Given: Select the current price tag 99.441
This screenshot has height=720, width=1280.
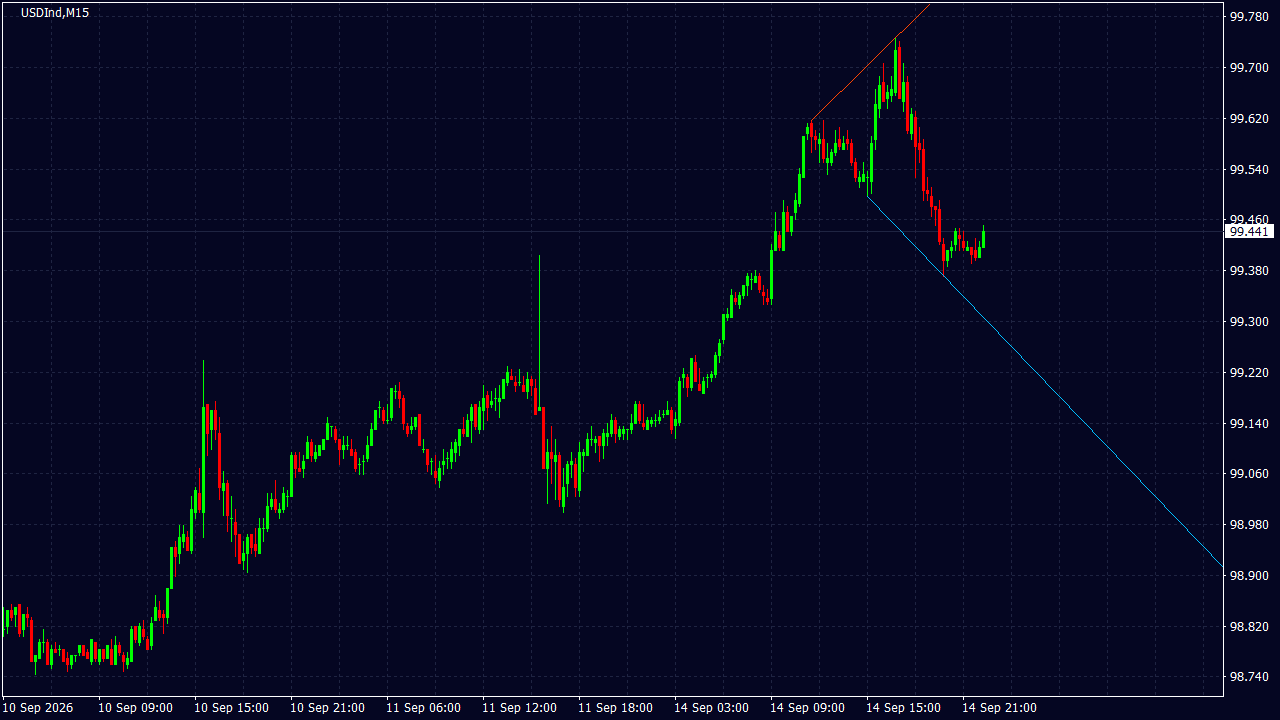Looking at the screenshot, I should pos(1250,231).
